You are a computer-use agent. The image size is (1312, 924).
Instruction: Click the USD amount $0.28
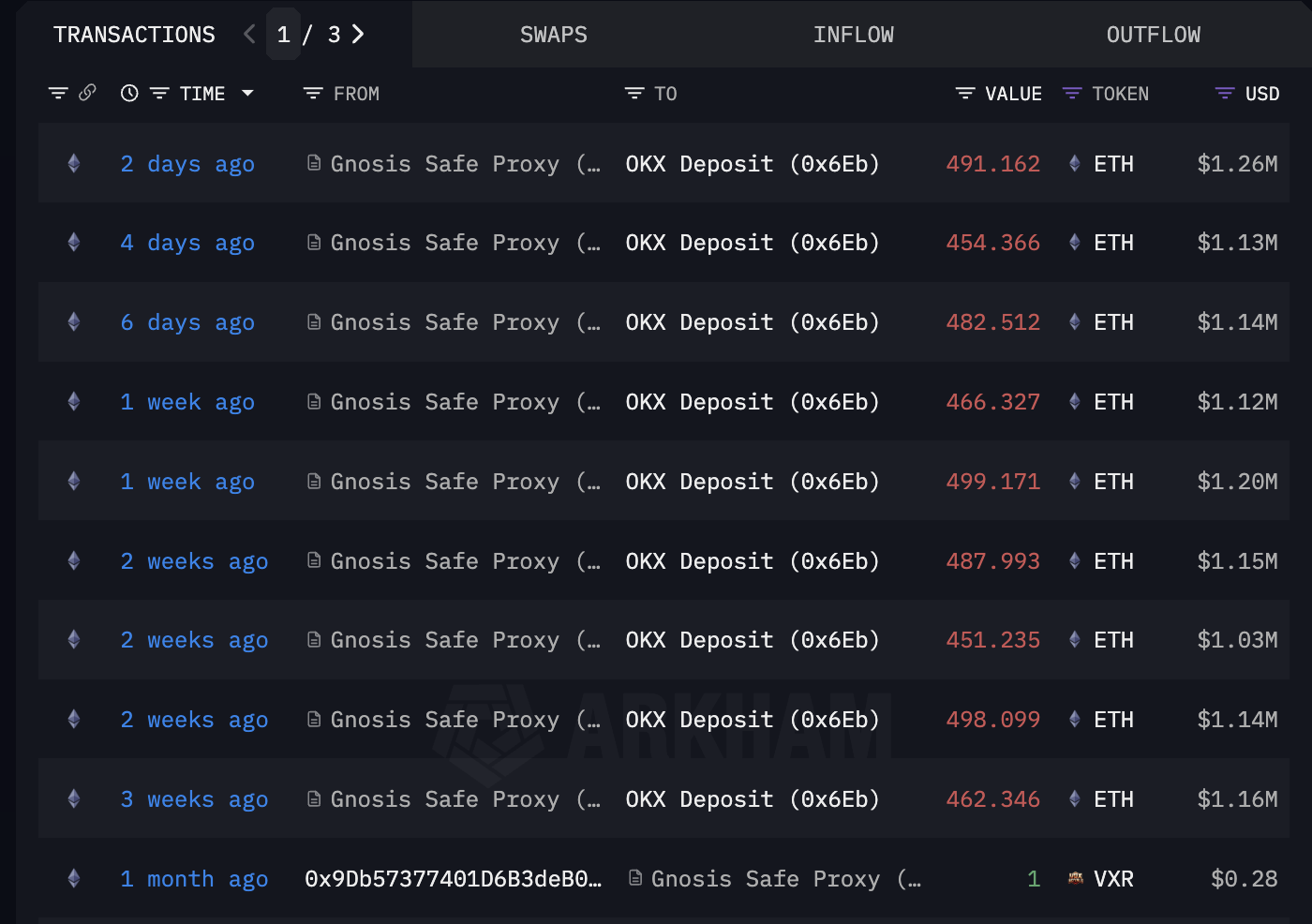(x=1244, y=879)
